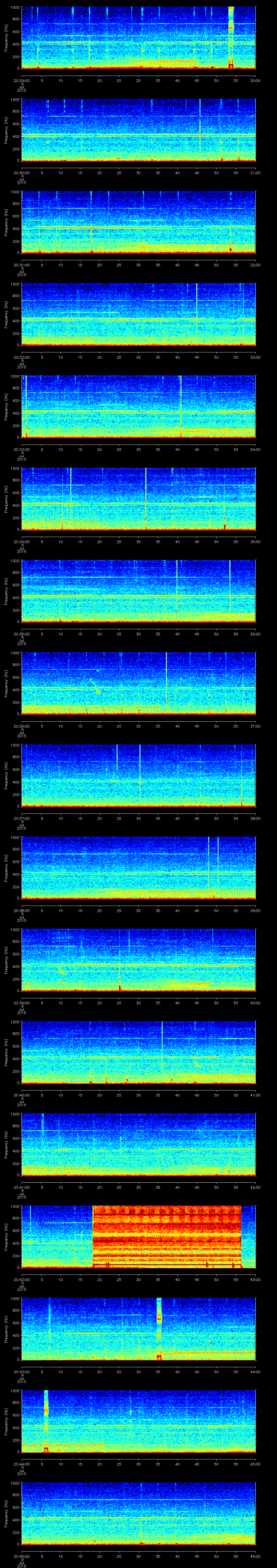The image size is (277, 1568).
Task: Click the '20:44:00' start time label
Action: [21, 1463]
